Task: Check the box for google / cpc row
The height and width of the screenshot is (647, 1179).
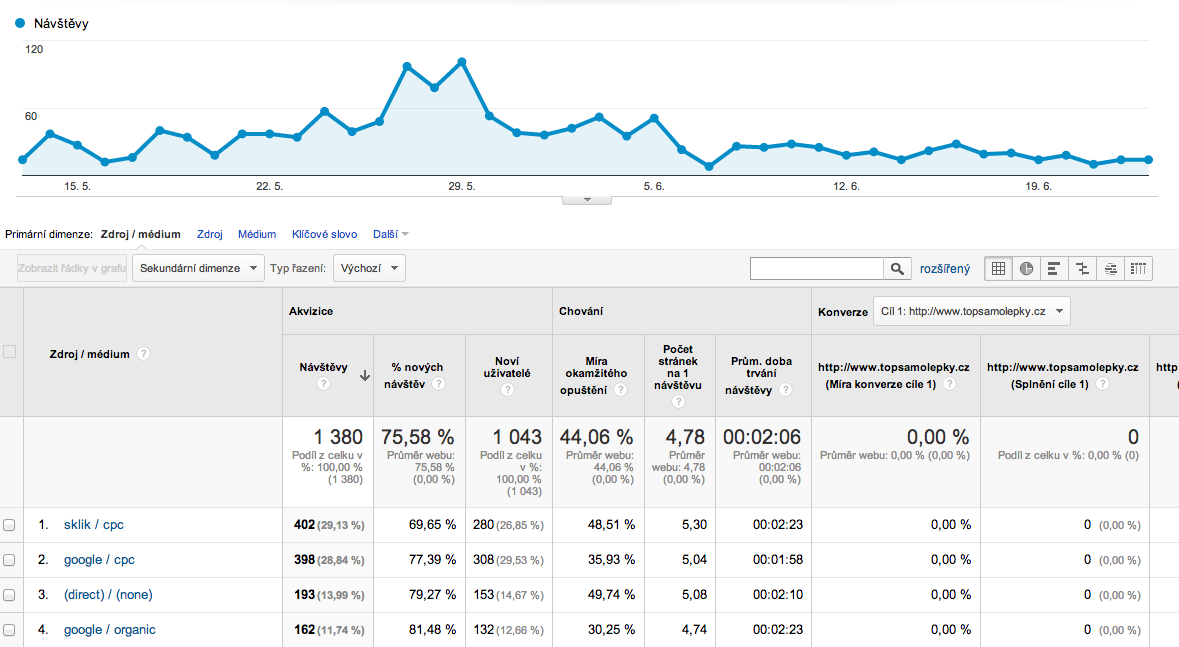Action: coord(9,560)
